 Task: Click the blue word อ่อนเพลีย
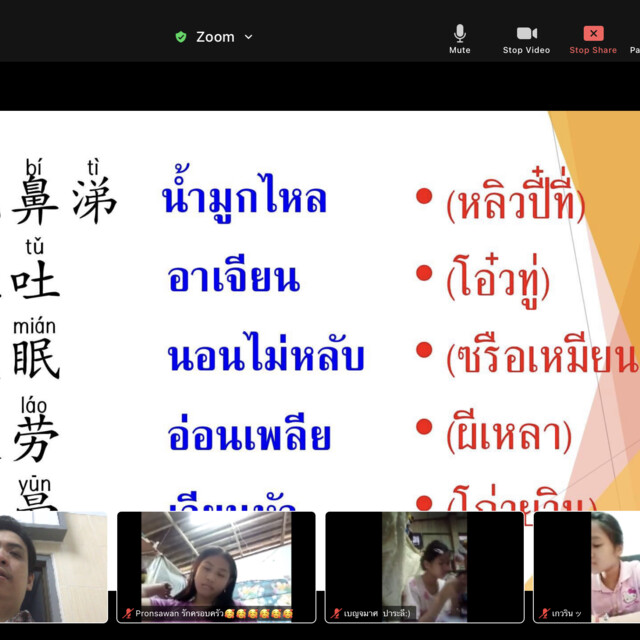click(x=250, y=436)
